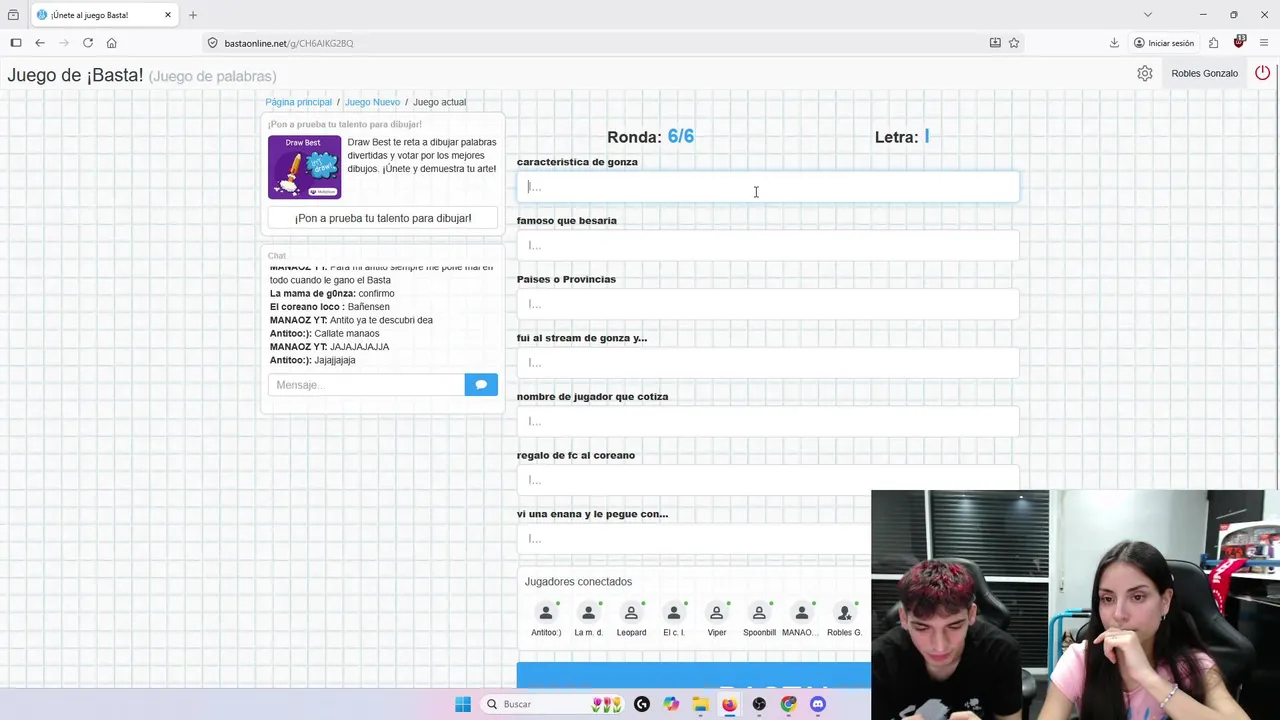The width and height of the screenshot is (1280, 720).
Task: Select player avatar El c. l.
Action: [674, 613]
